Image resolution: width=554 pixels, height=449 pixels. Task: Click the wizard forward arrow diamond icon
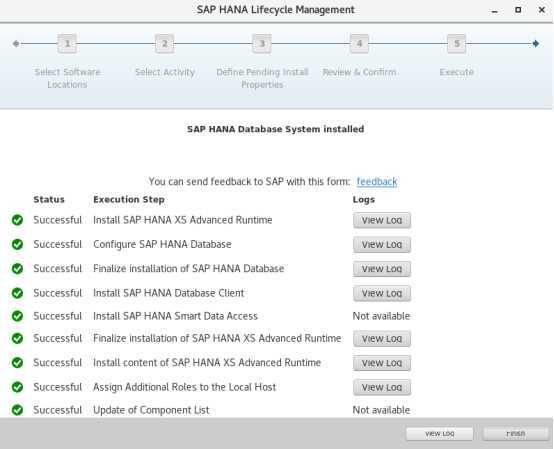(x=536, y=44)
